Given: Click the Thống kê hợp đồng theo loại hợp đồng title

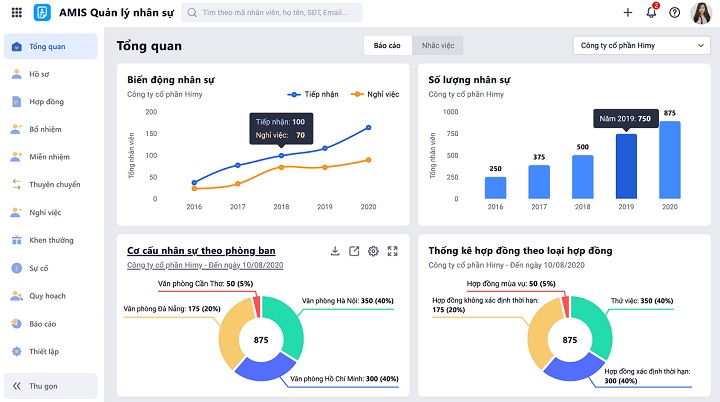Looking at the screenshot, I should pyautogui.click(x=520, y=251).
